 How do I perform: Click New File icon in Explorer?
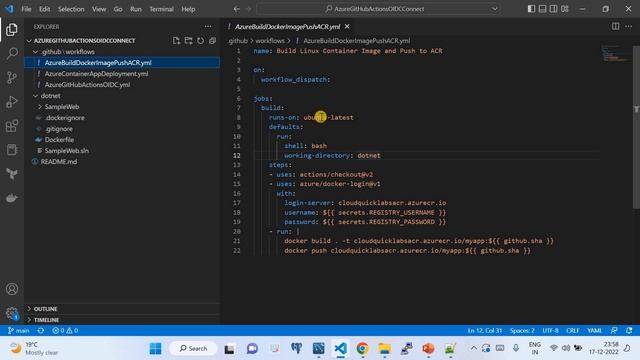pos(176,40)
